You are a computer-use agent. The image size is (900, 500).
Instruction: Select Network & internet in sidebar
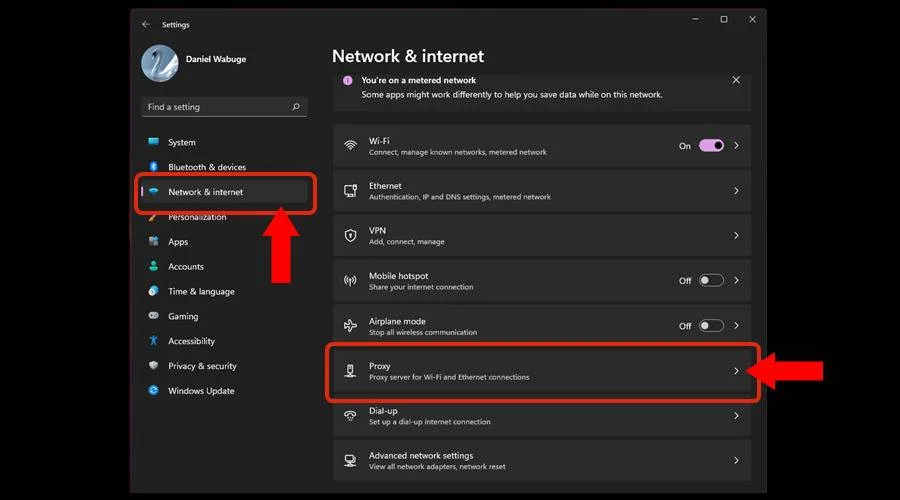click(225, 192)
